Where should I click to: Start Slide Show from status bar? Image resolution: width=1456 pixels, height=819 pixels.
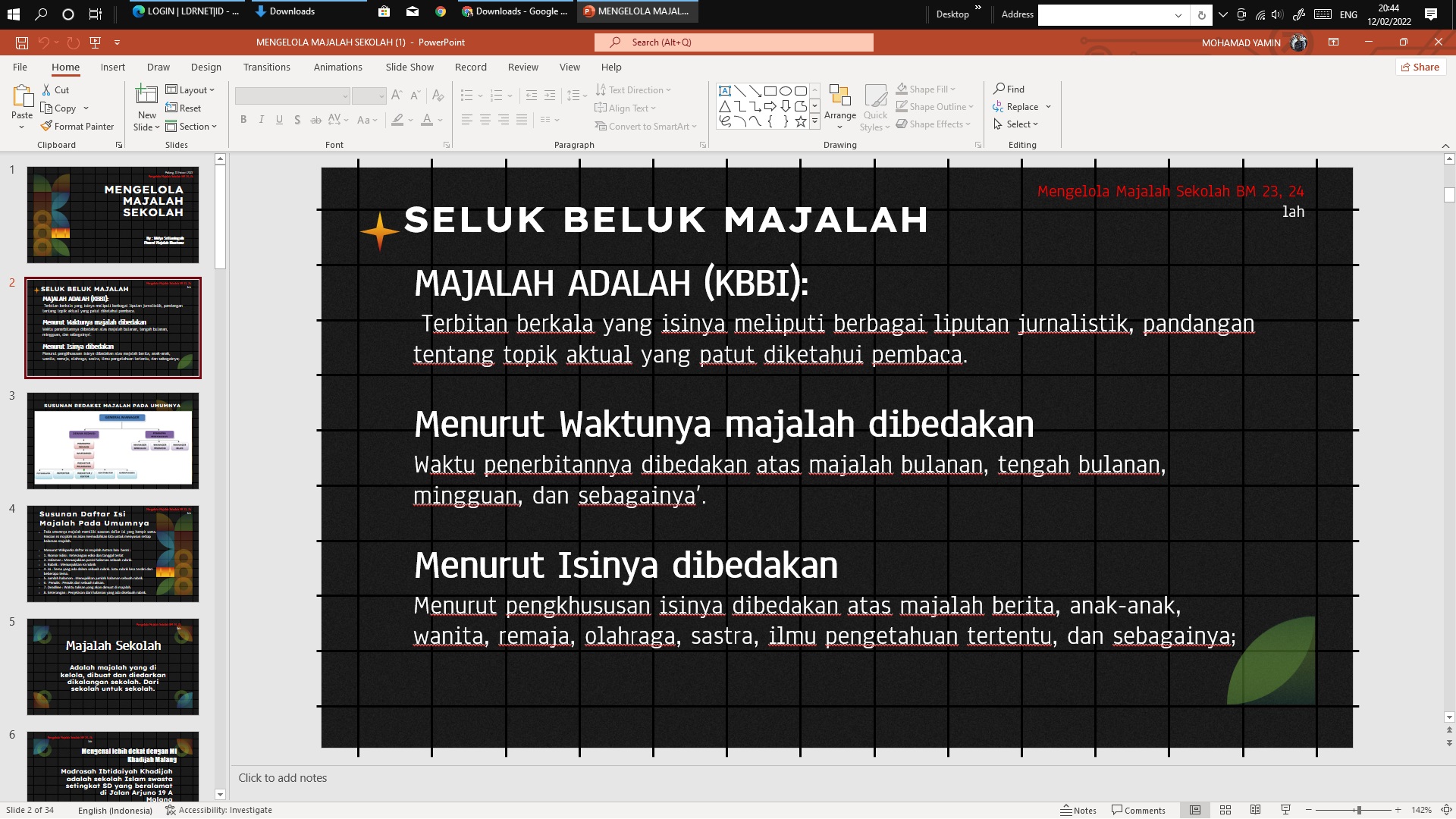[x=1285, y=810]
